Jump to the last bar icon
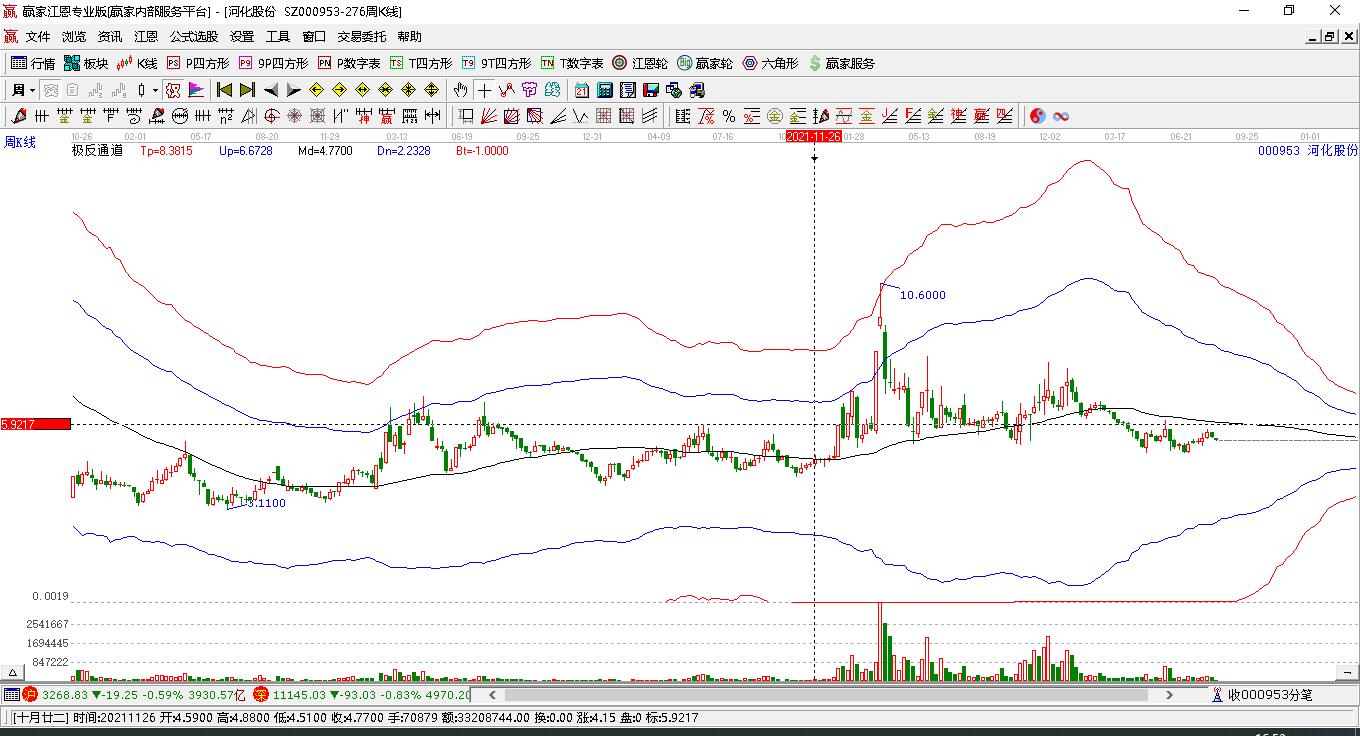1360x736 pixels. point(247,90)
